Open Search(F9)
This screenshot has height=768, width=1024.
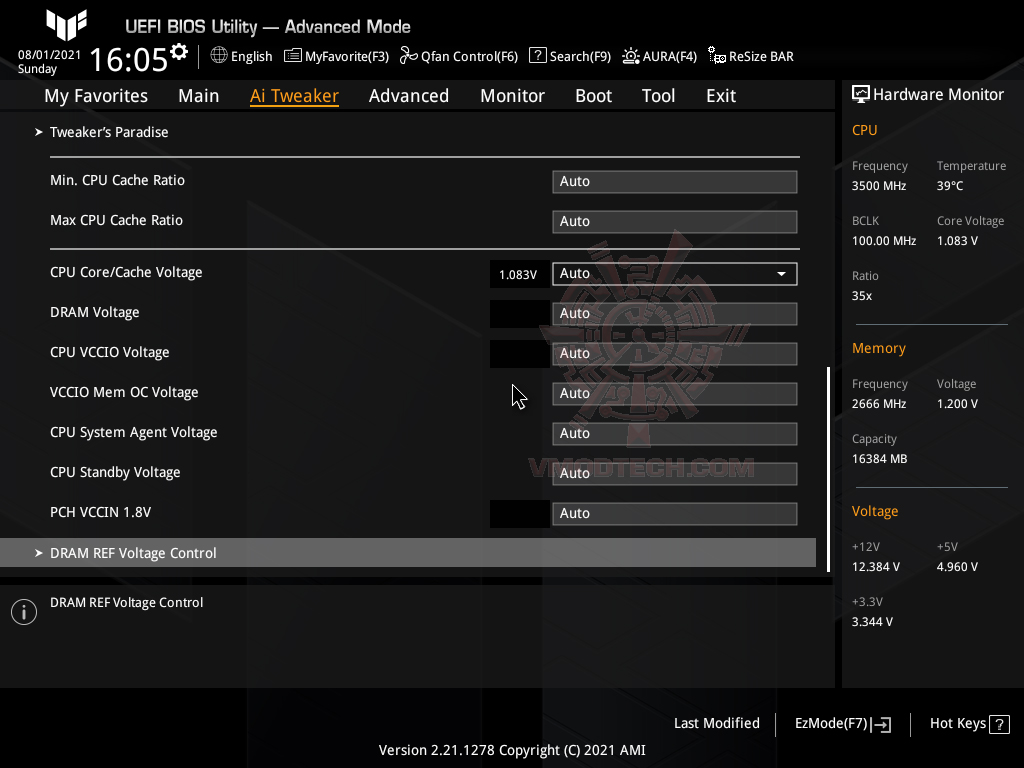pos(569,56)
